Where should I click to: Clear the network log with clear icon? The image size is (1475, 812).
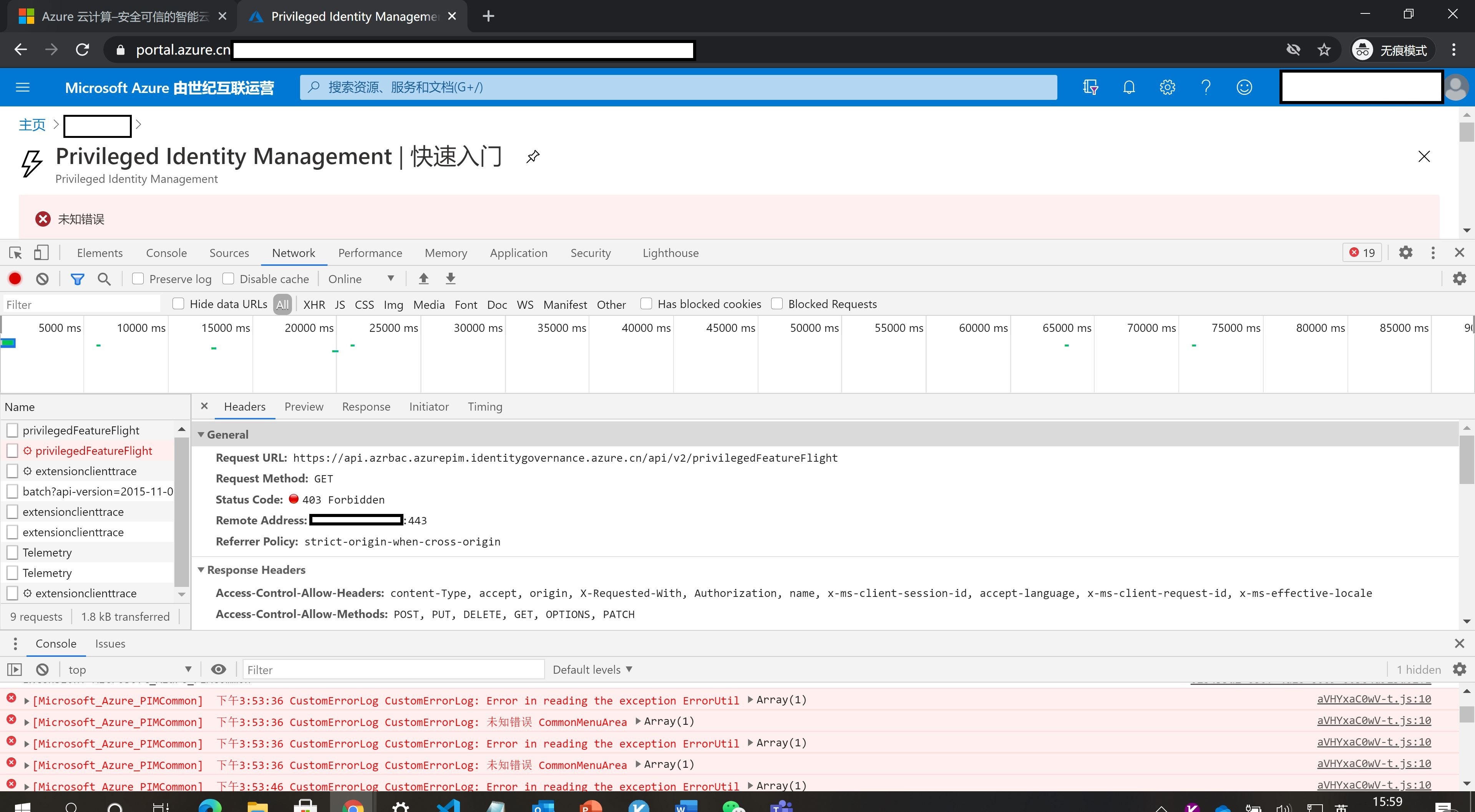click(42, 279)
